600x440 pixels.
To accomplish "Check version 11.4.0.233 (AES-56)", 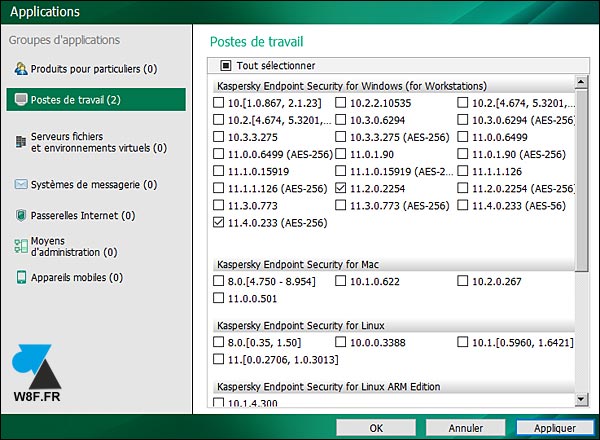I will (x=463, y=205).
